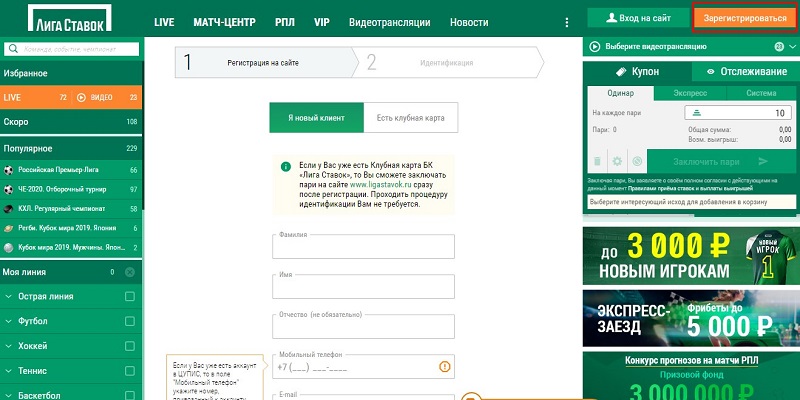Open the three-dot more menu in header
Viewport: 800px width, 400px height.
coord(569,21)
